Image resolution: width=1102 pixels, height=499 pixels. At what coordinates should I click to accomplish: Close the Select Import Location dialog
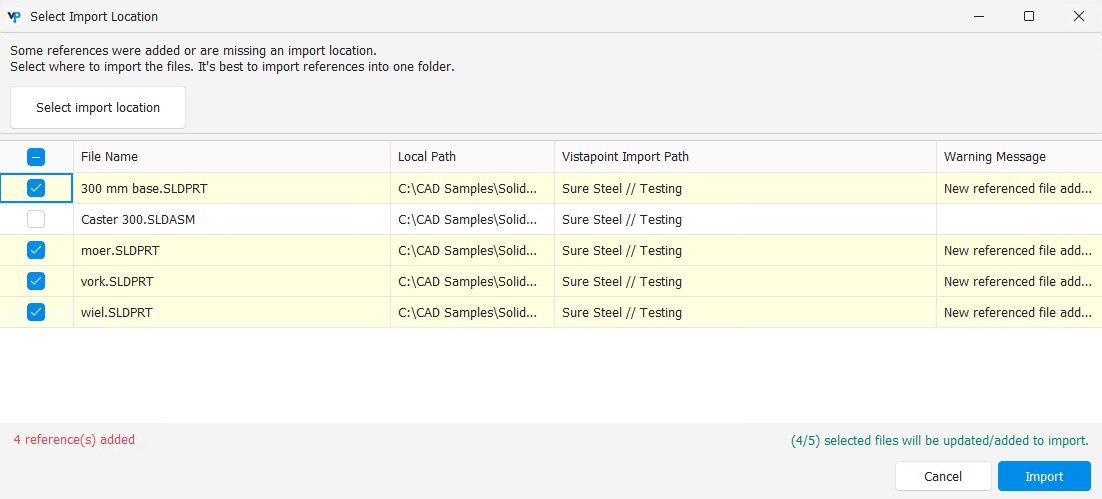tap(1078, 16)
